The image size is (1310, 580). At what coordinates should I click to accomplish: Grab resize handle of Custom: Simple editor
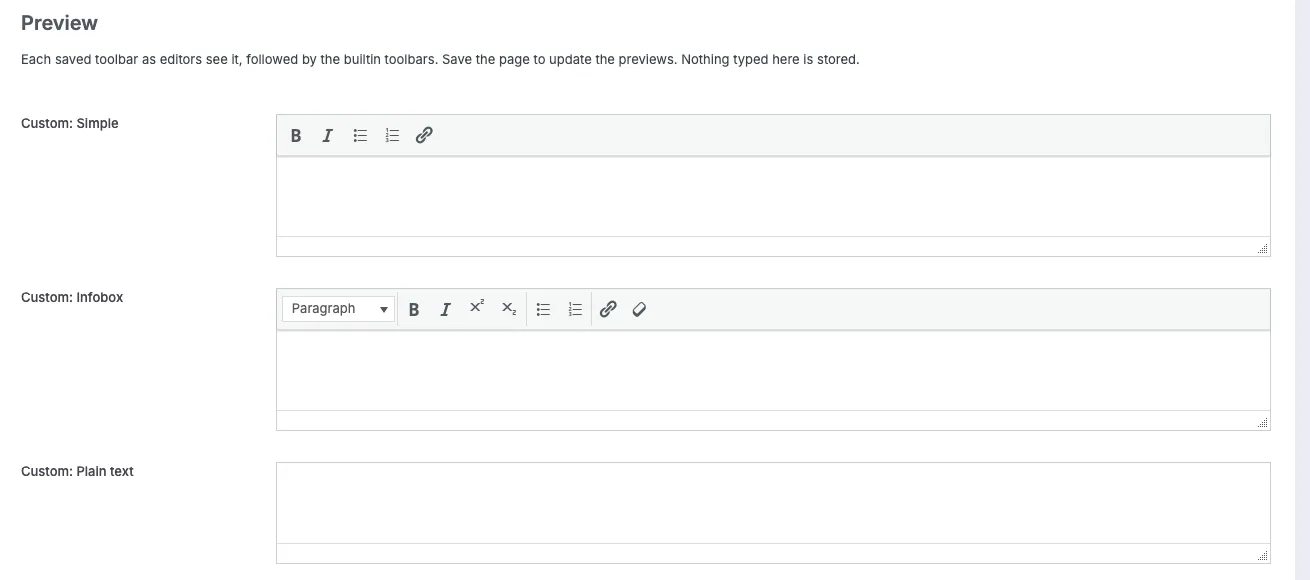click(x=1263, y=249)
